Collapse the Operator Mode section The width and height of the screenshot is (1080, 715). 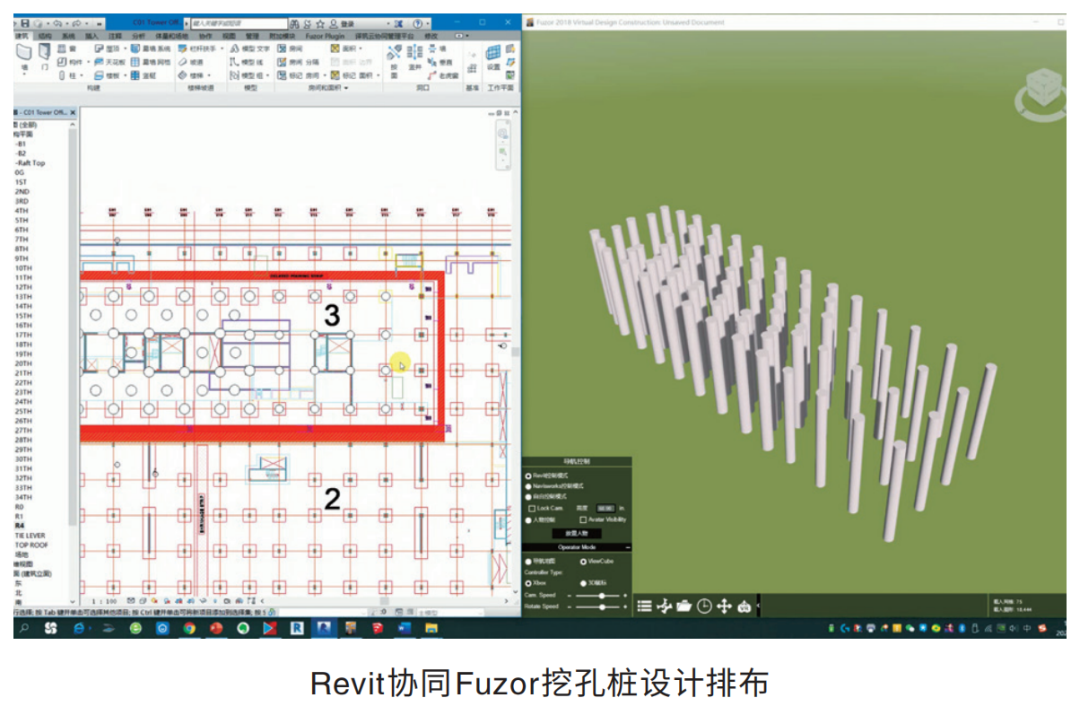627,548
